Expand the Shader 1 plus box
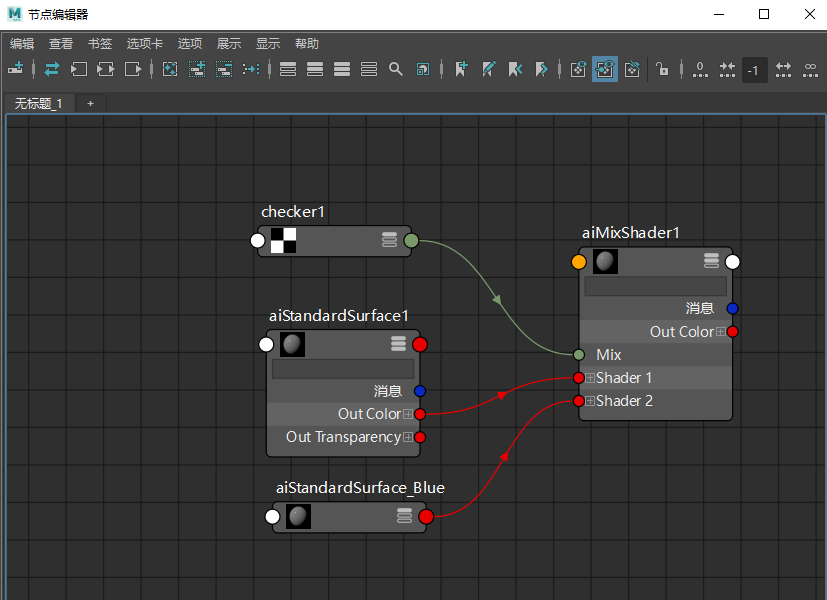827x600 pixels. (x=590, y=378)
